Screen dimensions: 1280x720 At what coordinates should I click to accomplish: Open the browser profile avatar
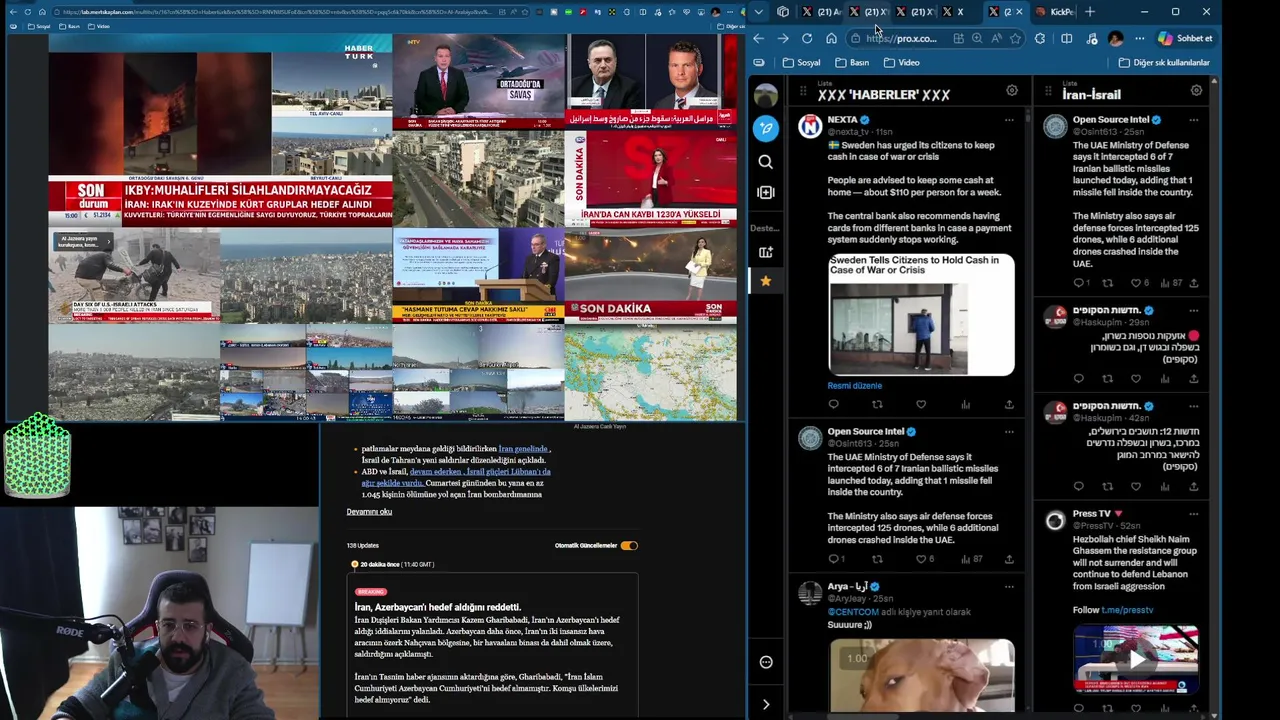[x=1115, y=38]
